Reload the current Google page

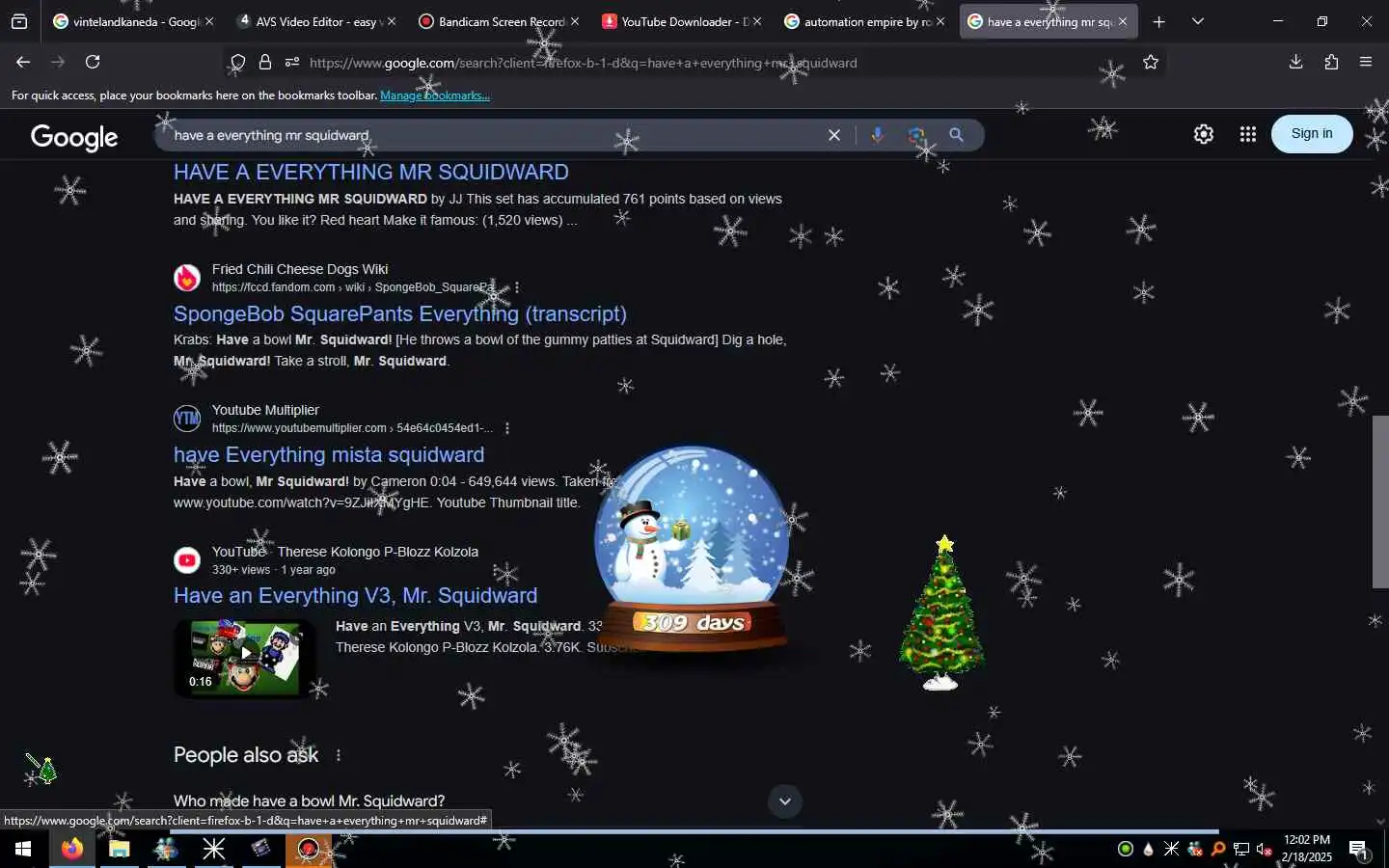[x=93, y=63]
